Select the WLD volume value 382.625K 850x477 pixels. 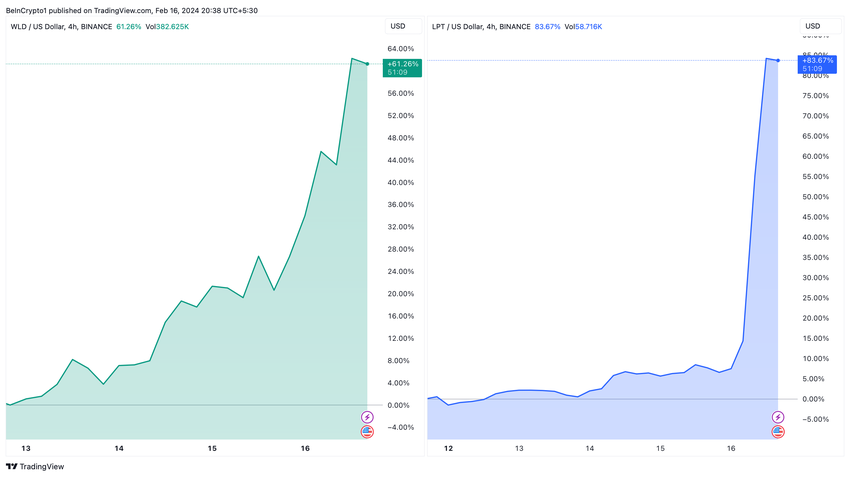[x=172, y=27]
